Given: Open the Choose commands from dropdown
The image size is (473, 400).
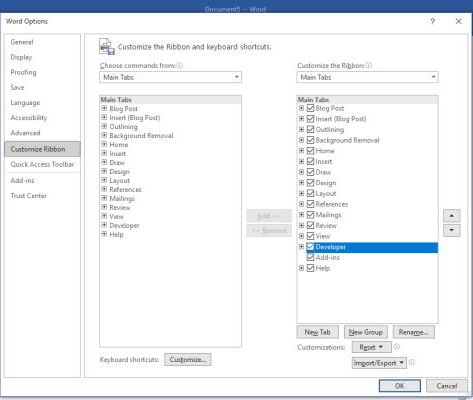Looking at the screenshot, I should point(170,77).
